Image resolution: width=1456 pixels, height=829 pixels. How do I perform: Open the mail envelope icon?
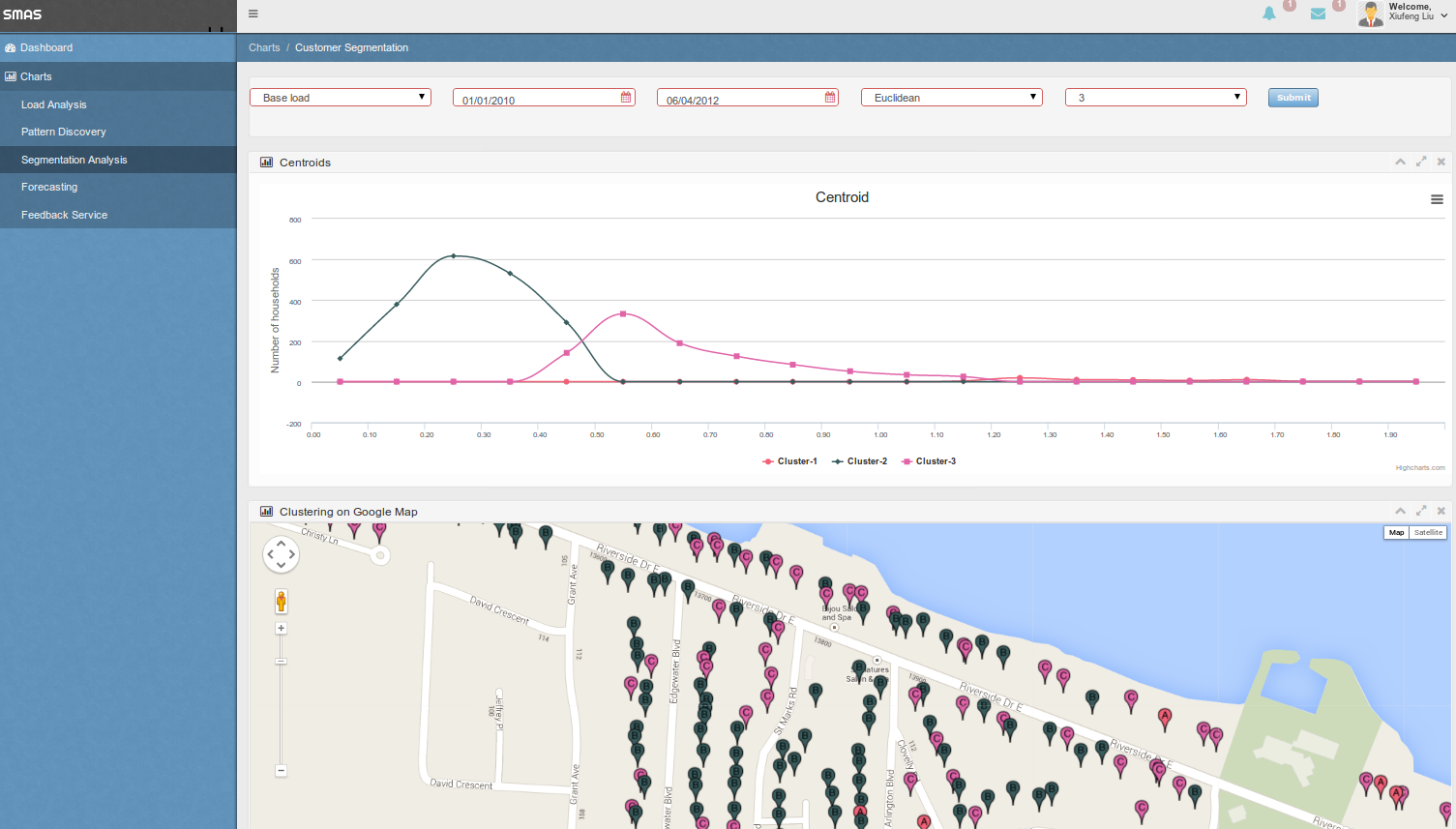point(1318,14)
